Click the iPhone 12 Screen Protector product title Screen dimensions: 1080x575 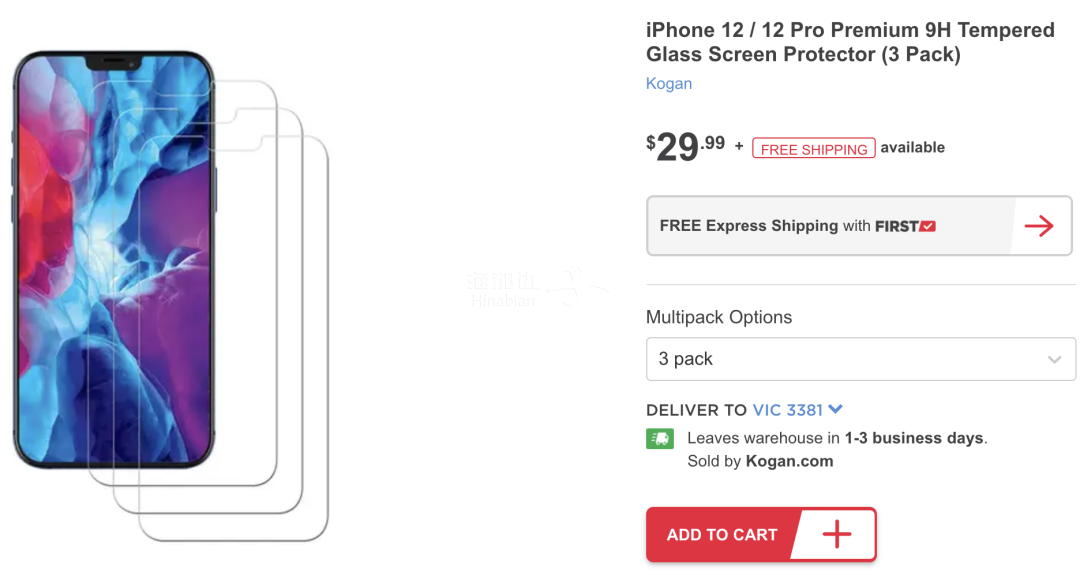[x=850, y=42]
